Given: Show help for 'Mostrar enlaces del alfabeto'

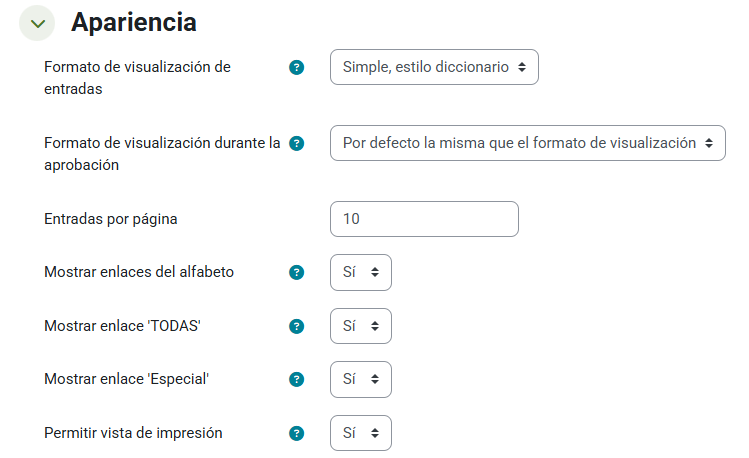Looking at the screenshot, I should pos(296,272).
